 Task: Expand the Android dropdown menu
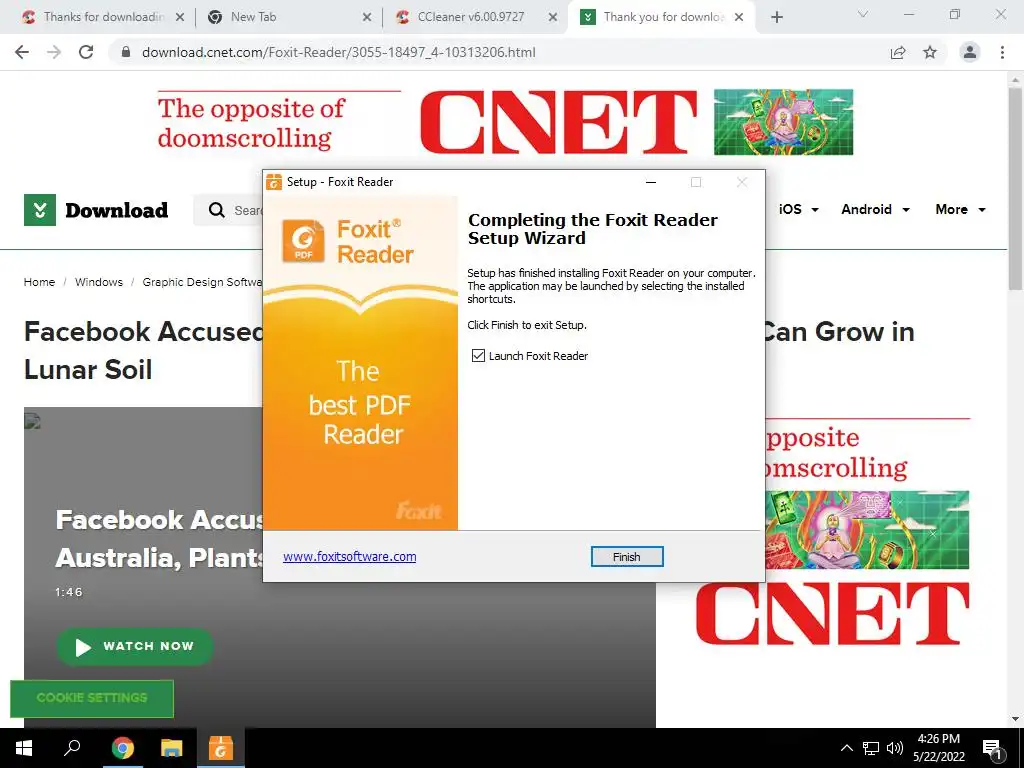(875, 210)
